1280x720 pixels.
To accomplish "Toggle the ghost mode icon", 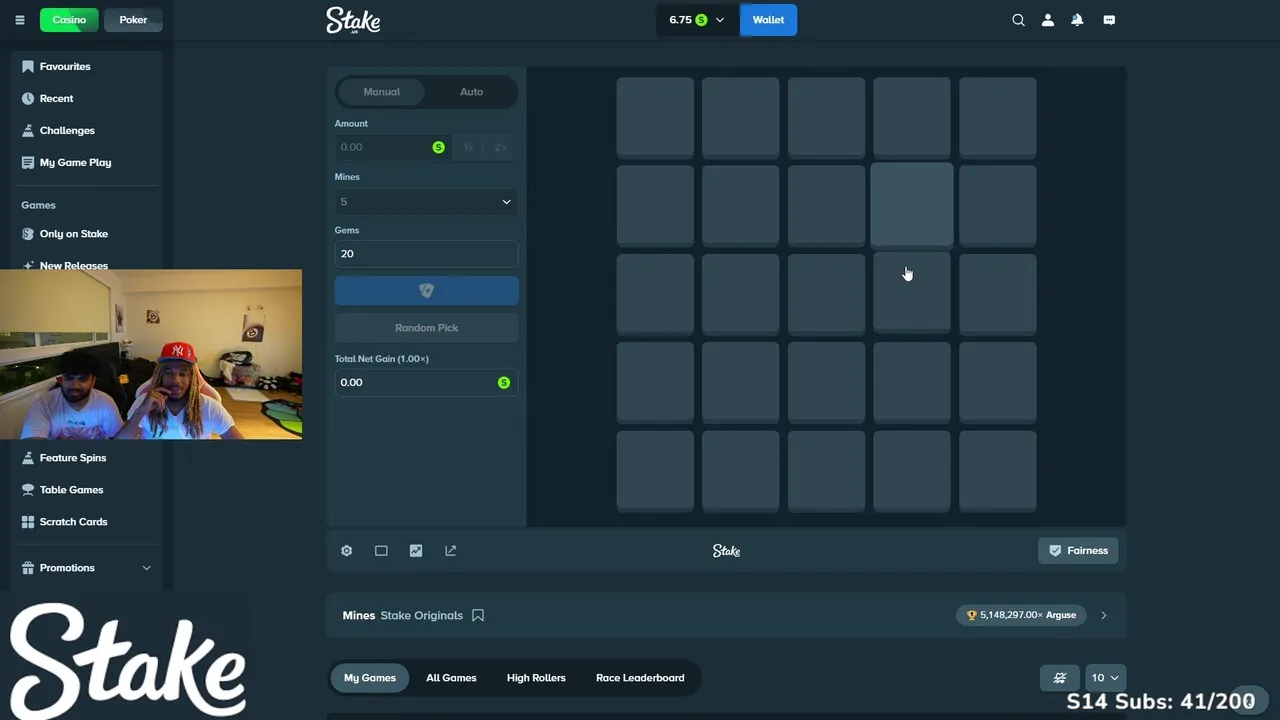I will click(x=1060, y=677).
